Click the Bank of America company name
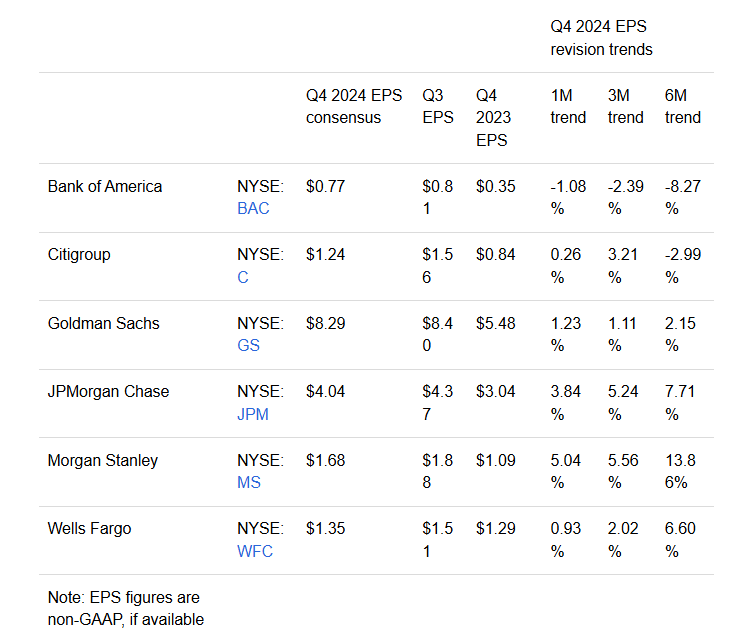746x638 pixels. point(105,187)
